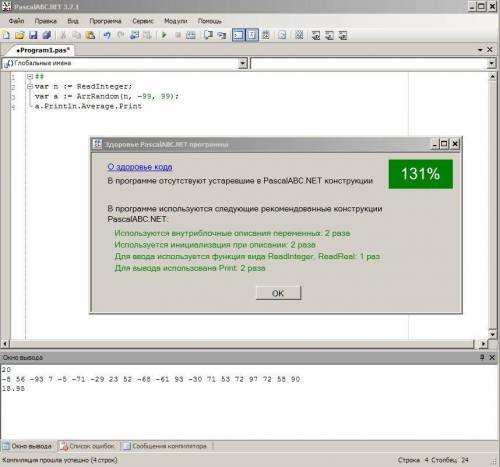This screenshot has width=500, height=467.
Task: Run the program with the green arrow
Action: tap(164, 35)
